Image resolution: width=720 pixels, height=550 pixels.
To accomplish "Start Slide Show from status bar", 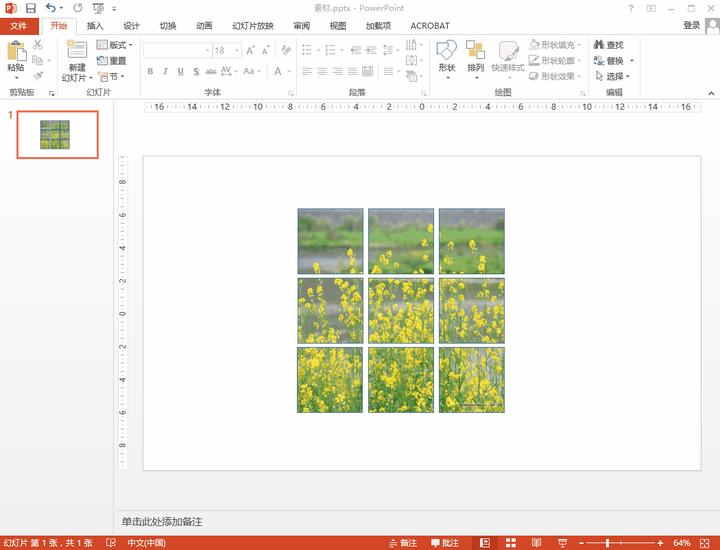I will click(562, 543).
